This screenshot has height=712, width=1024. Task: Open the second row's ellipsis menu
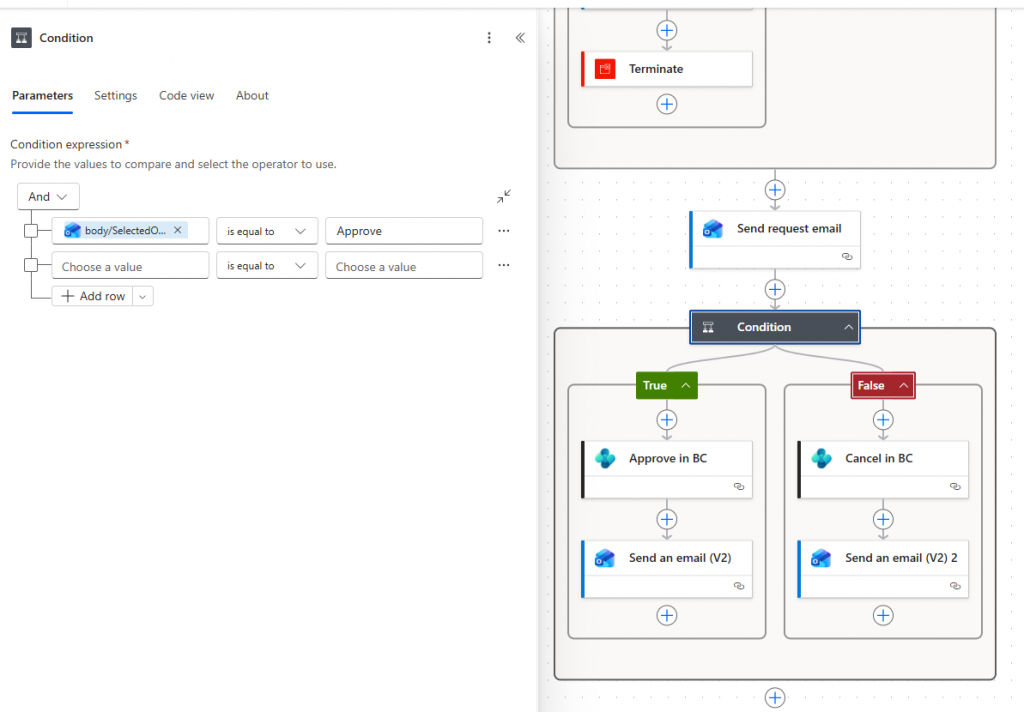(503, 266)
